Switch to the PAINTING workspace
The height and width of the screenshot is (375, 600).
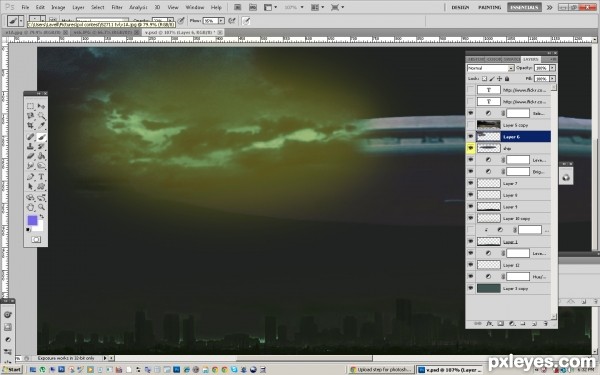coord(489,7)
